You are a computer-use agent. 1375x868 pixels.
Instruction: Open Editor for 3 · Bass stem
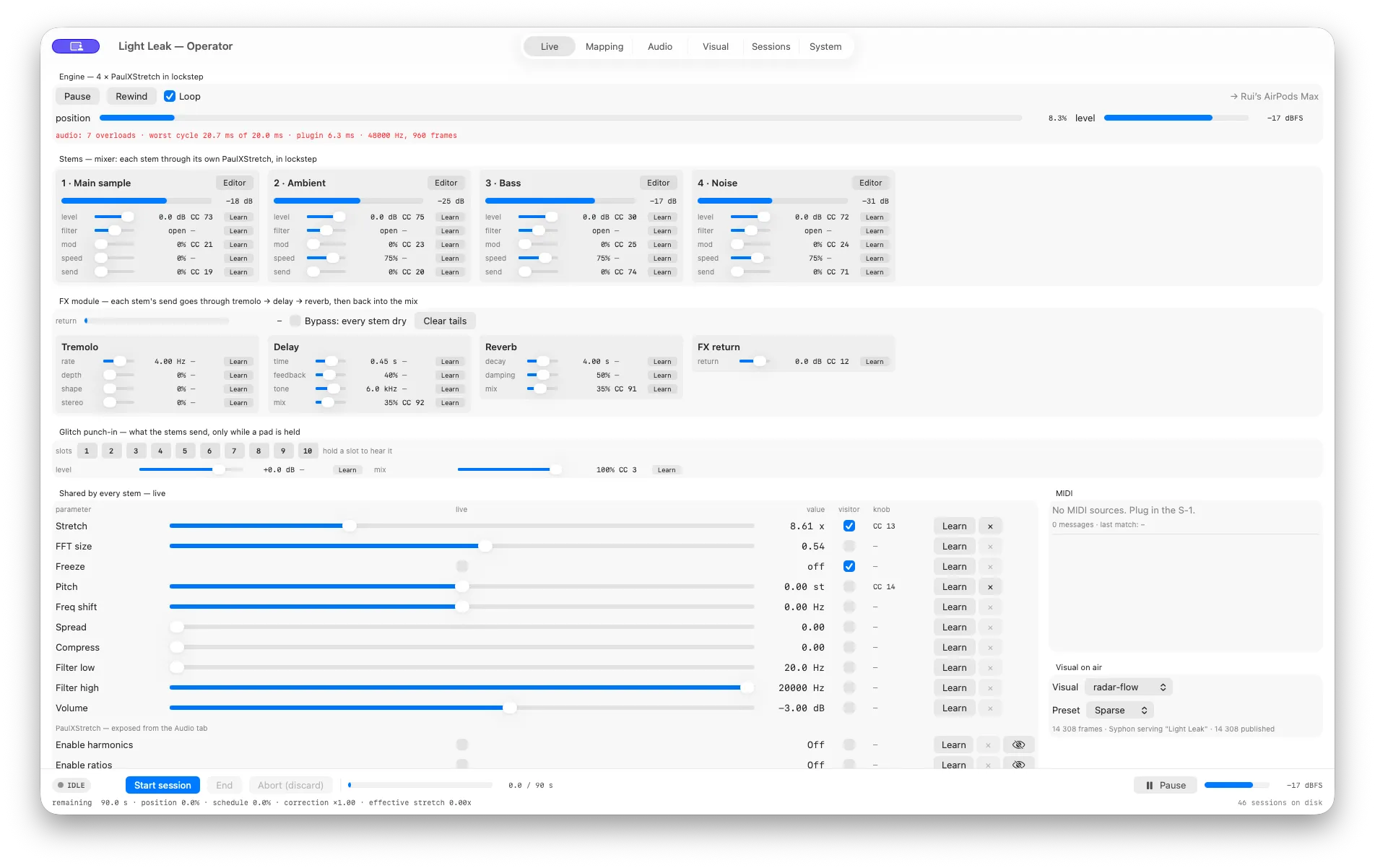point(658,183)
